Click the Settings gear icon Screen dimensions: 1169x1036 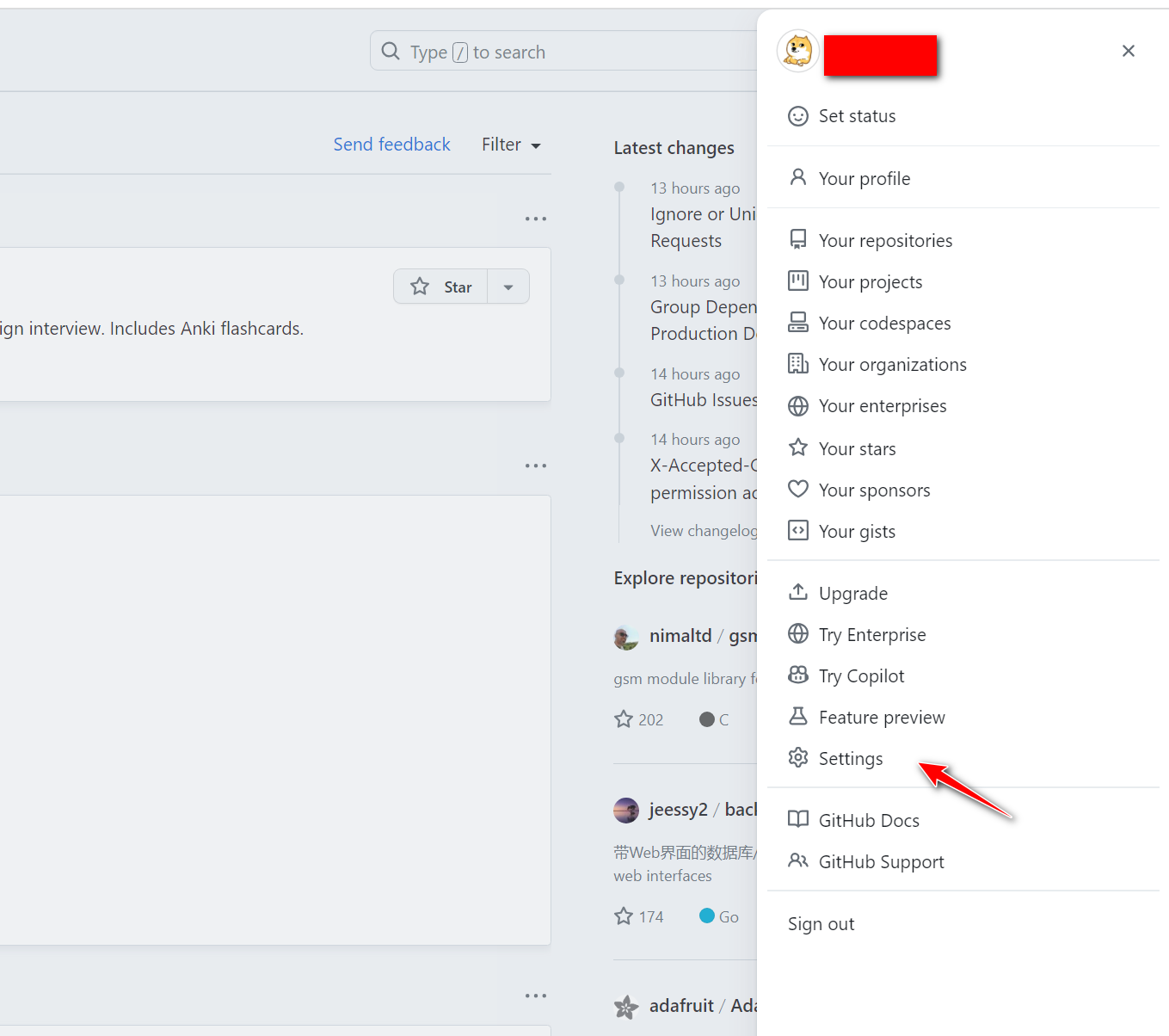pyautogui.click(x=798, y=758)
